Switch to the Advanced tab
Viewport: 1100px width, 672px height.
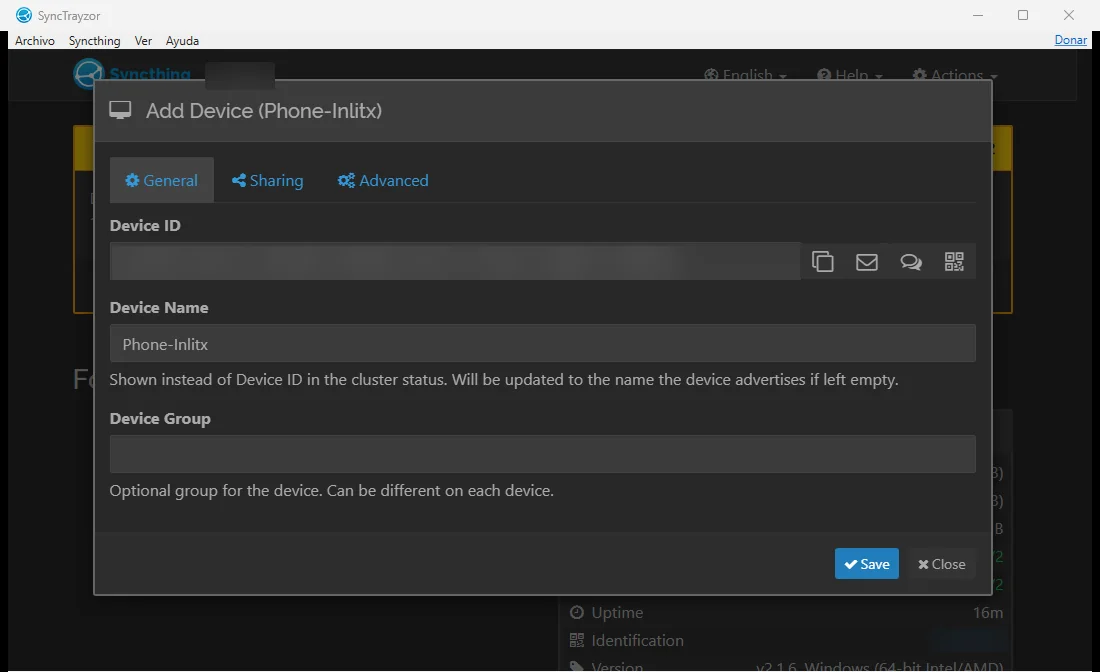pos(383,180)
